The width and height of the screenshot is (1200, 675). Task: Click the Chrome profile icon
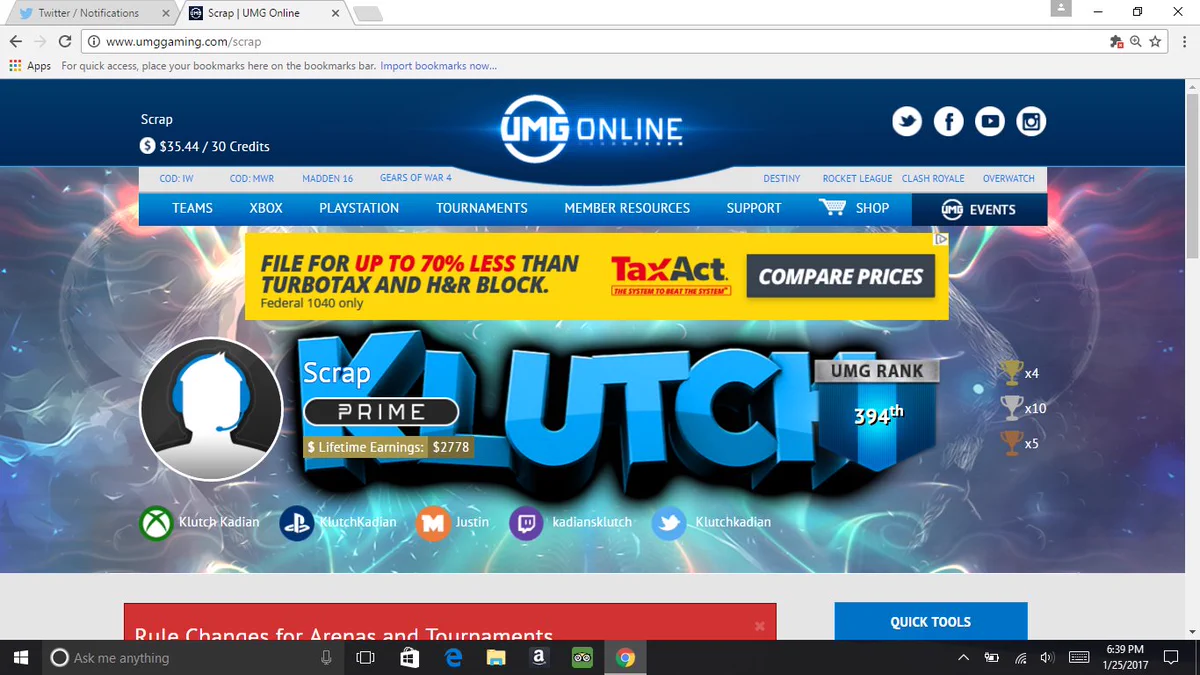point(1061,8)
